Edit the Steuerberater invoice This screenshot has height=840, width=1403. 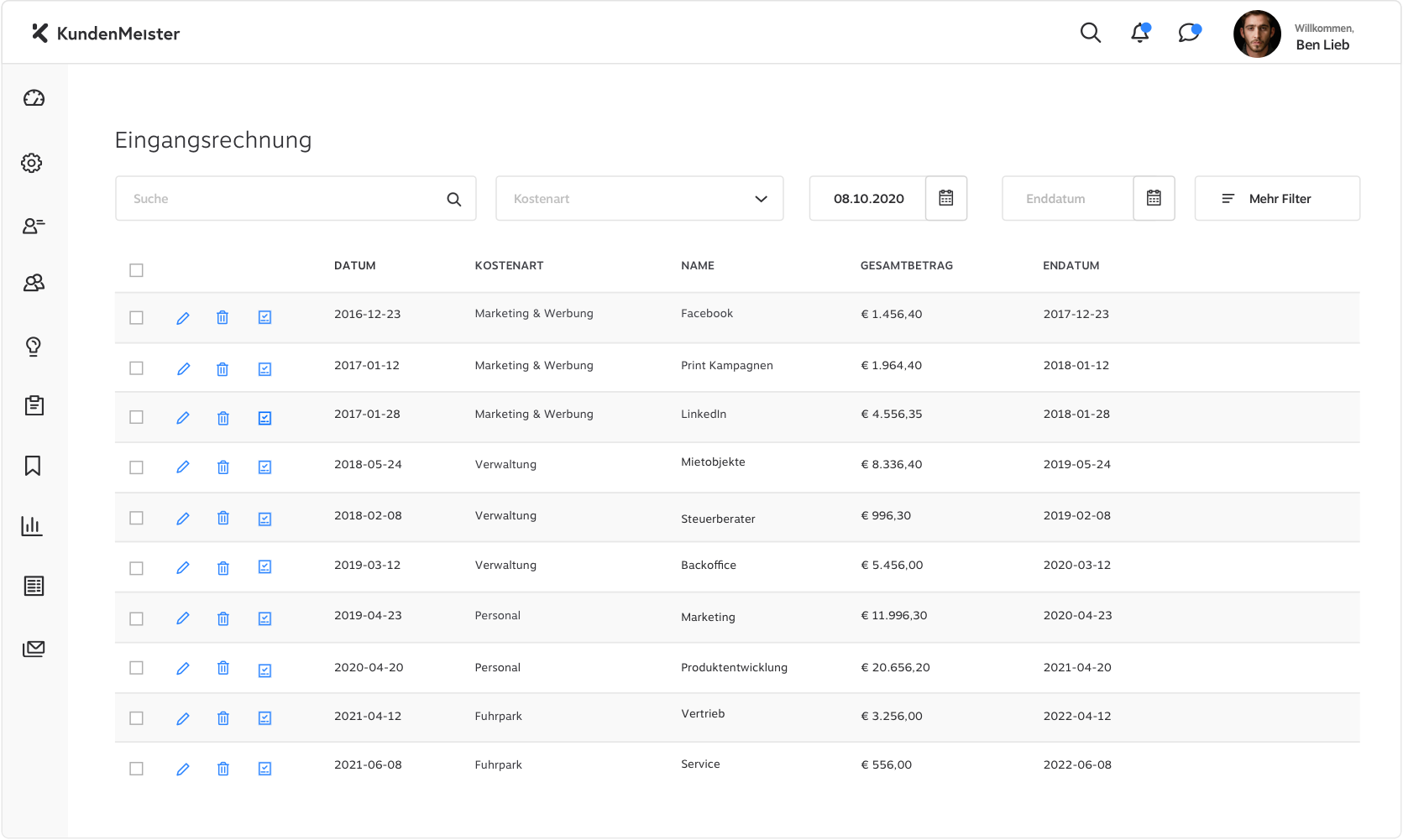coord(183,519)
